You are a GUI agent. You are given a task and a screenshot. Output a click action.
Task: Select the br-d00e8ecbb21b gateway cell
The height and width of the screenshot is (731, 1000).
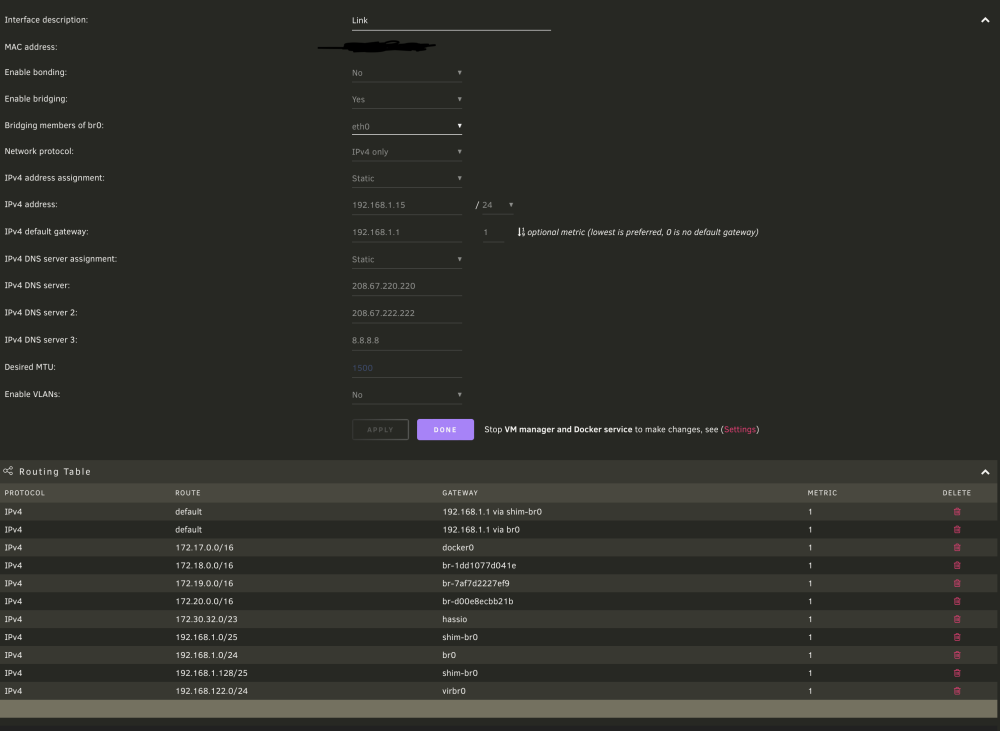(x=478, y=601)
